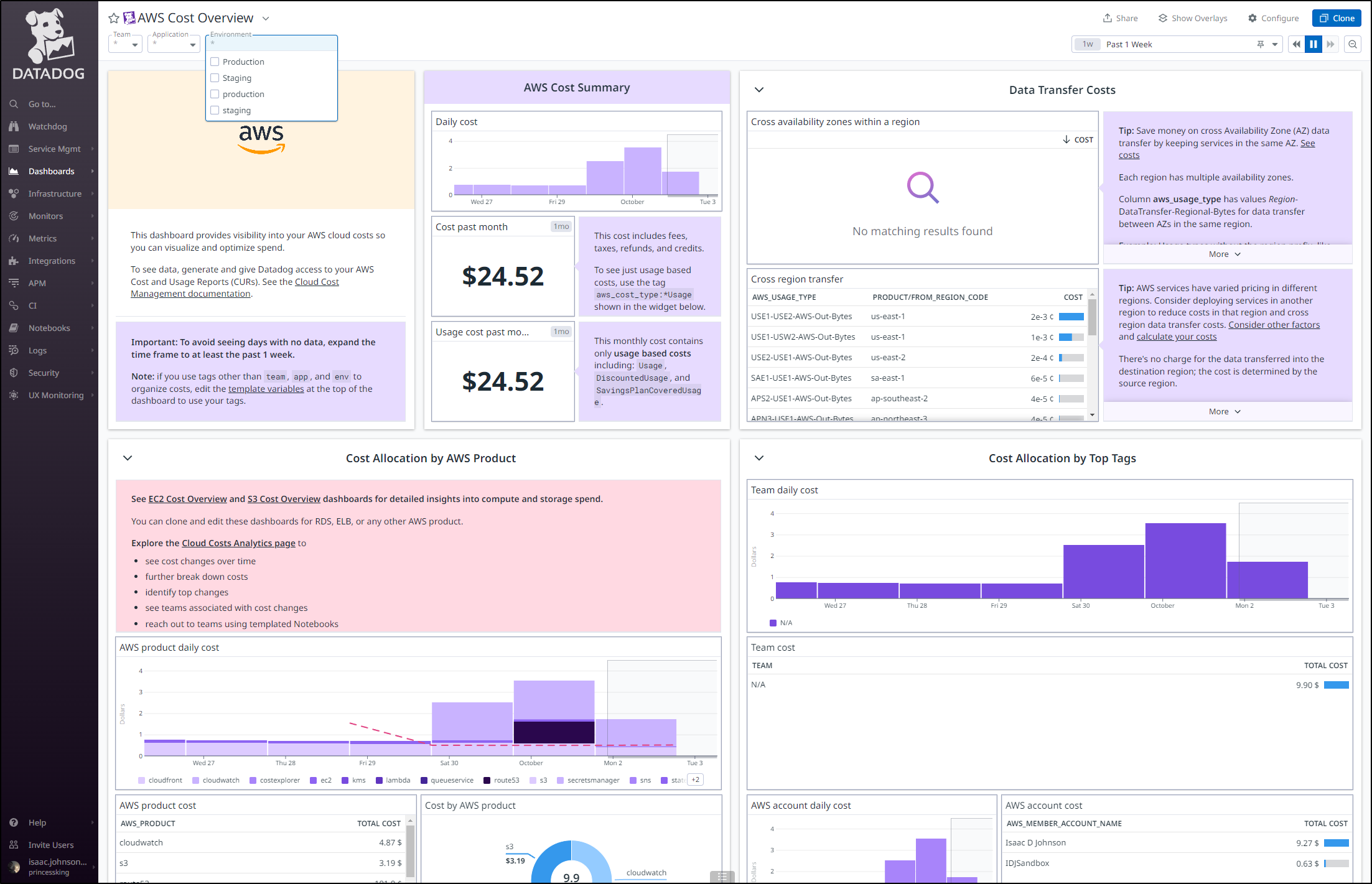Click Show Overlays button

click(x=1193, y=18)
